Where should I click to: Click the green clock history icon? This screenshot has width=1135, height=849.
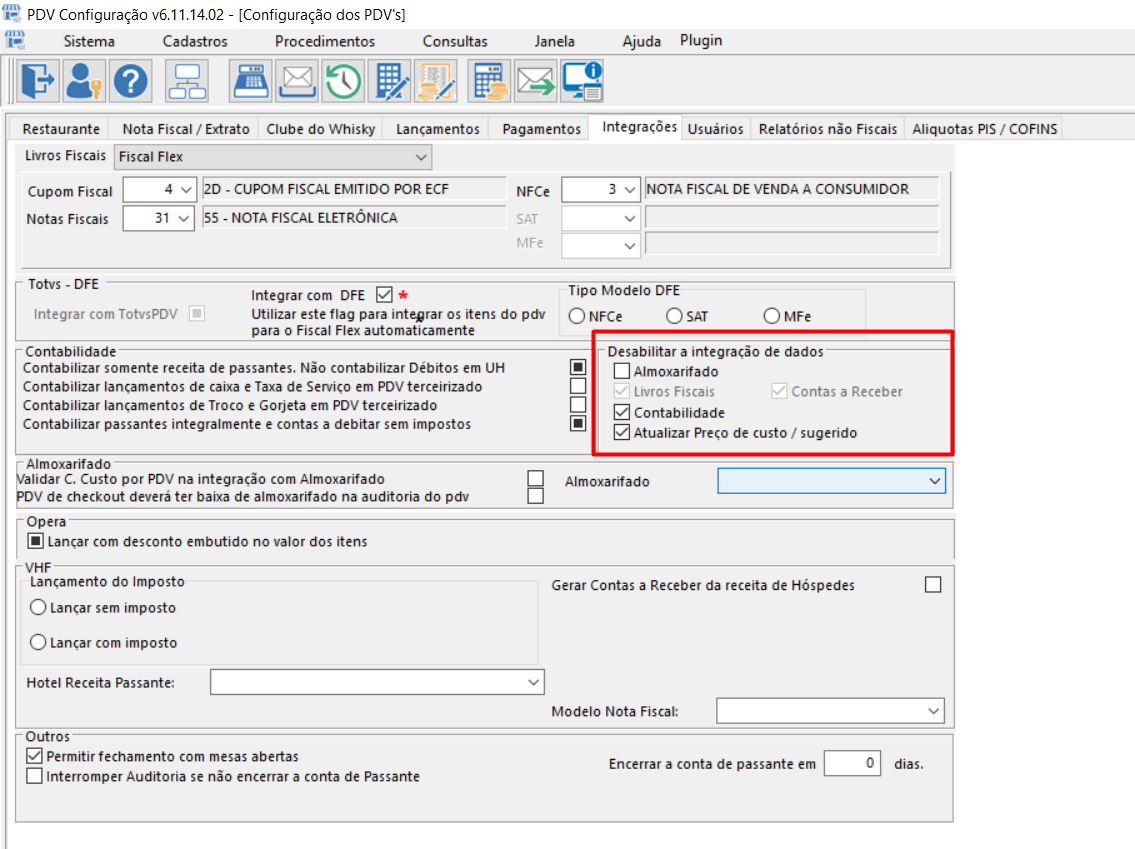pos(343,80)
